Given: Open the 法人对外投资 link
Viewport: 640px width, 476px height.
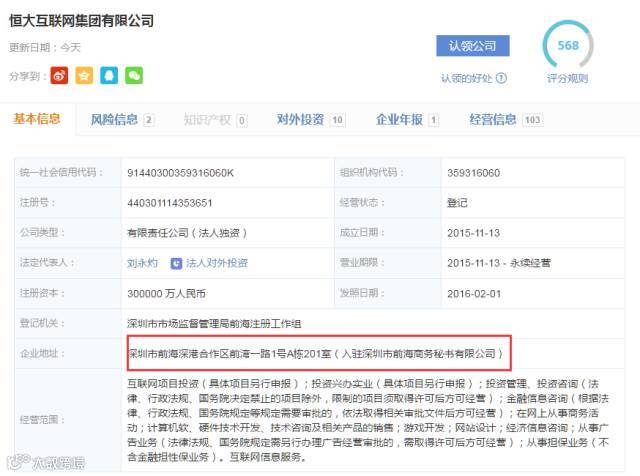Looking at the screenshot, I should [217, 263].
